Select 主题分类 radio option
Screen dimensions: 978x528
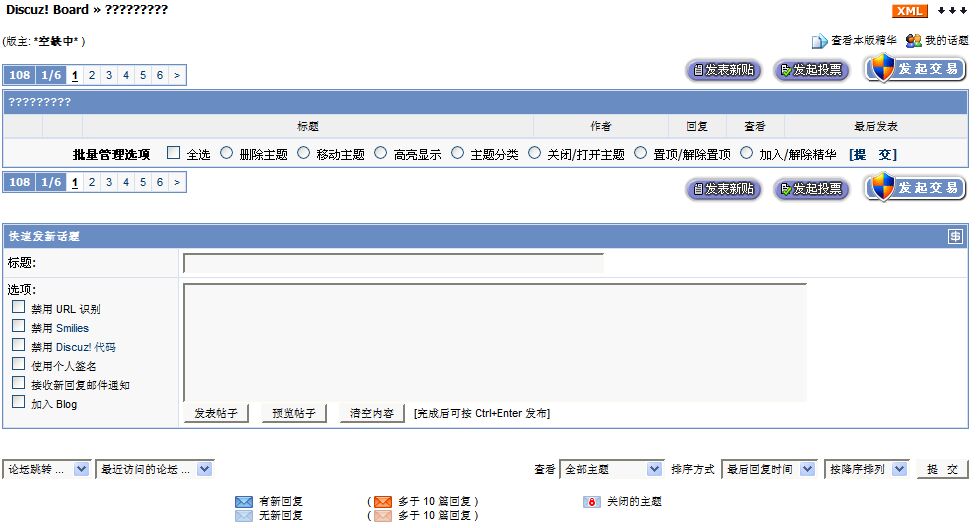pyautogui.click(x=457, y=153)
